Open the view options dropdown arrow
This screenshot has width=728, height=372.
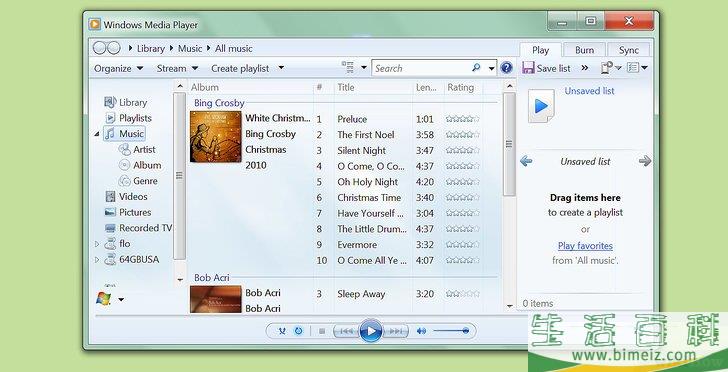(x=364, y=68)
